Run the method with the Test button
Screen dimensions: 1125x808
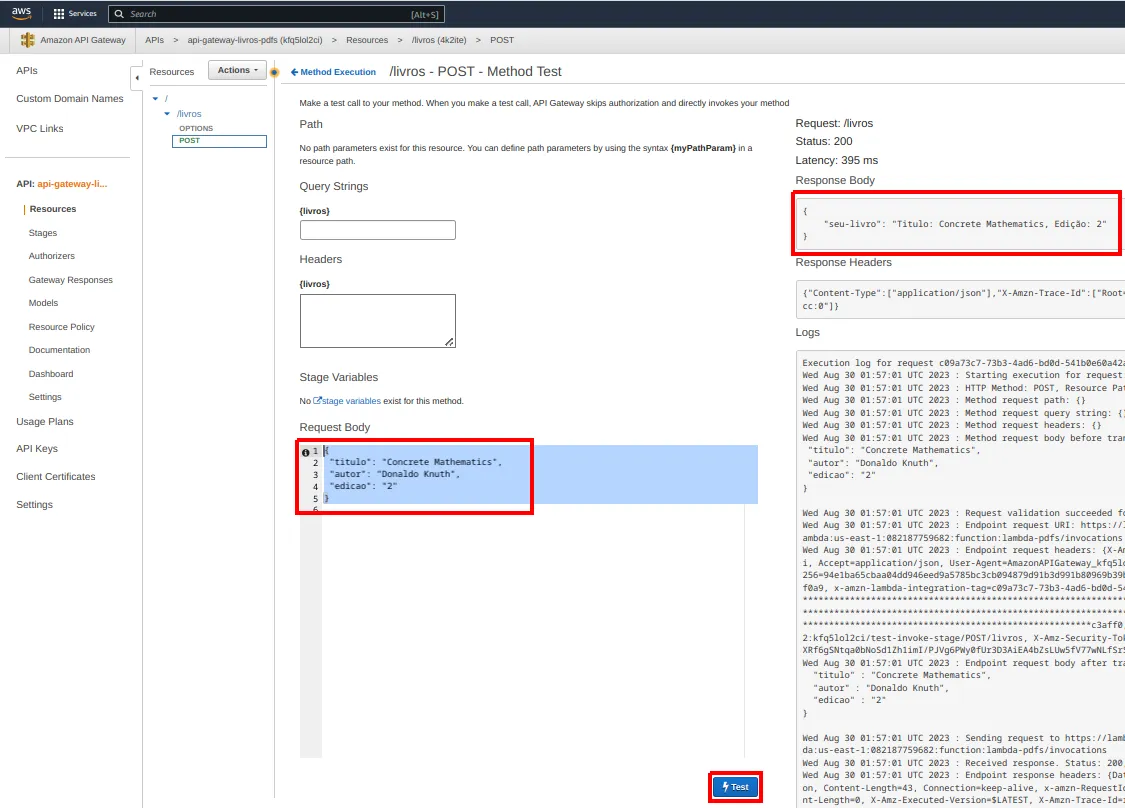pos(735,787)
